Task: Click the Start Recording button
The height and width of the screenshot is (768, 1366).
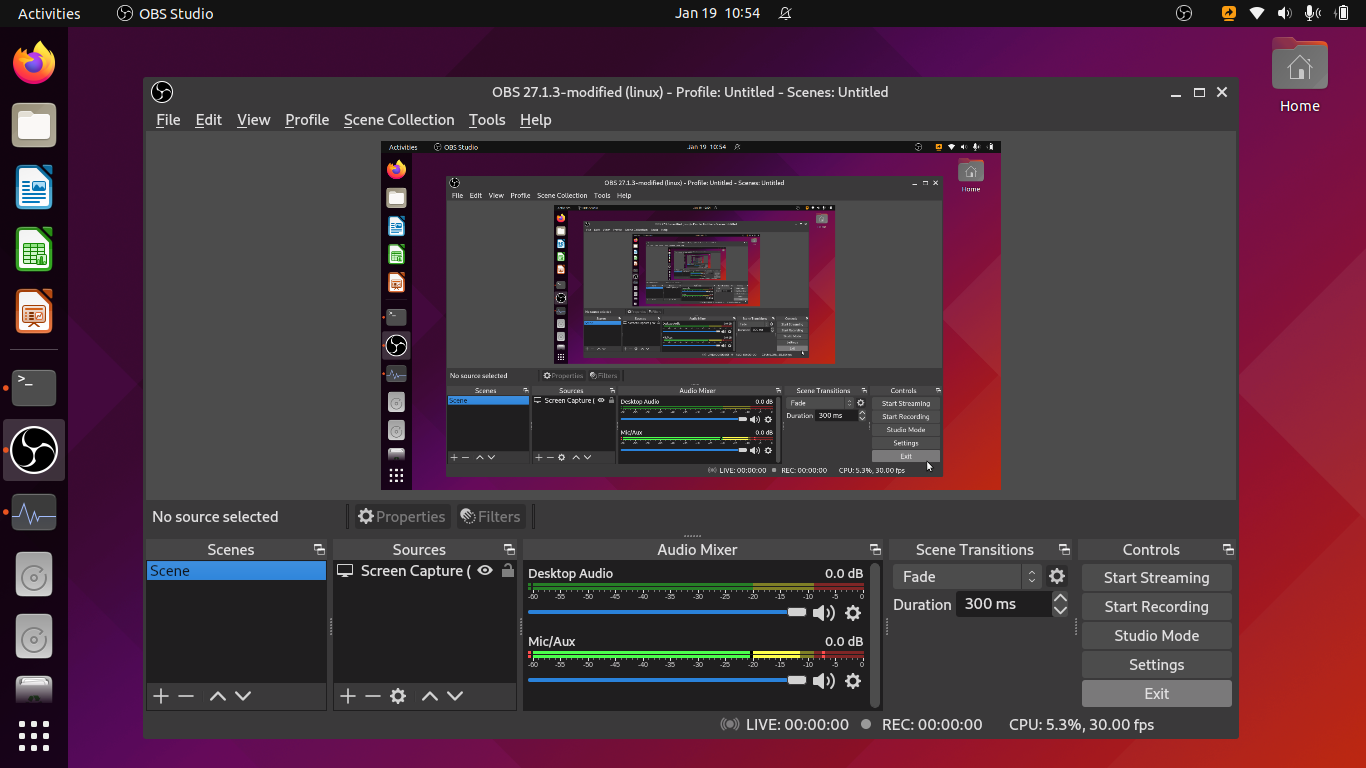Action: [x=1157, y=607]
